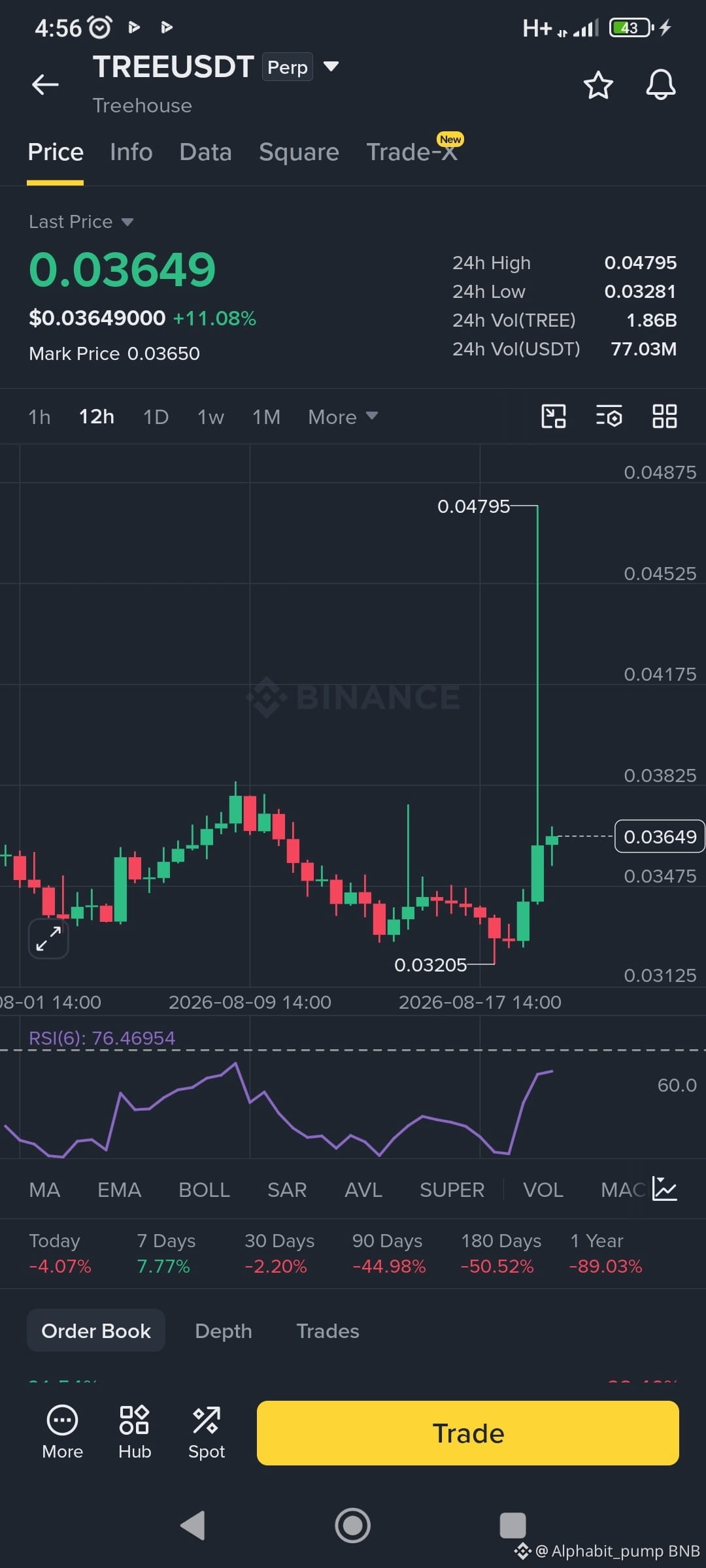706x1568 pixels.
Task: Tap the 1 Year -89.03% performance value
Action: point(606,1266)
